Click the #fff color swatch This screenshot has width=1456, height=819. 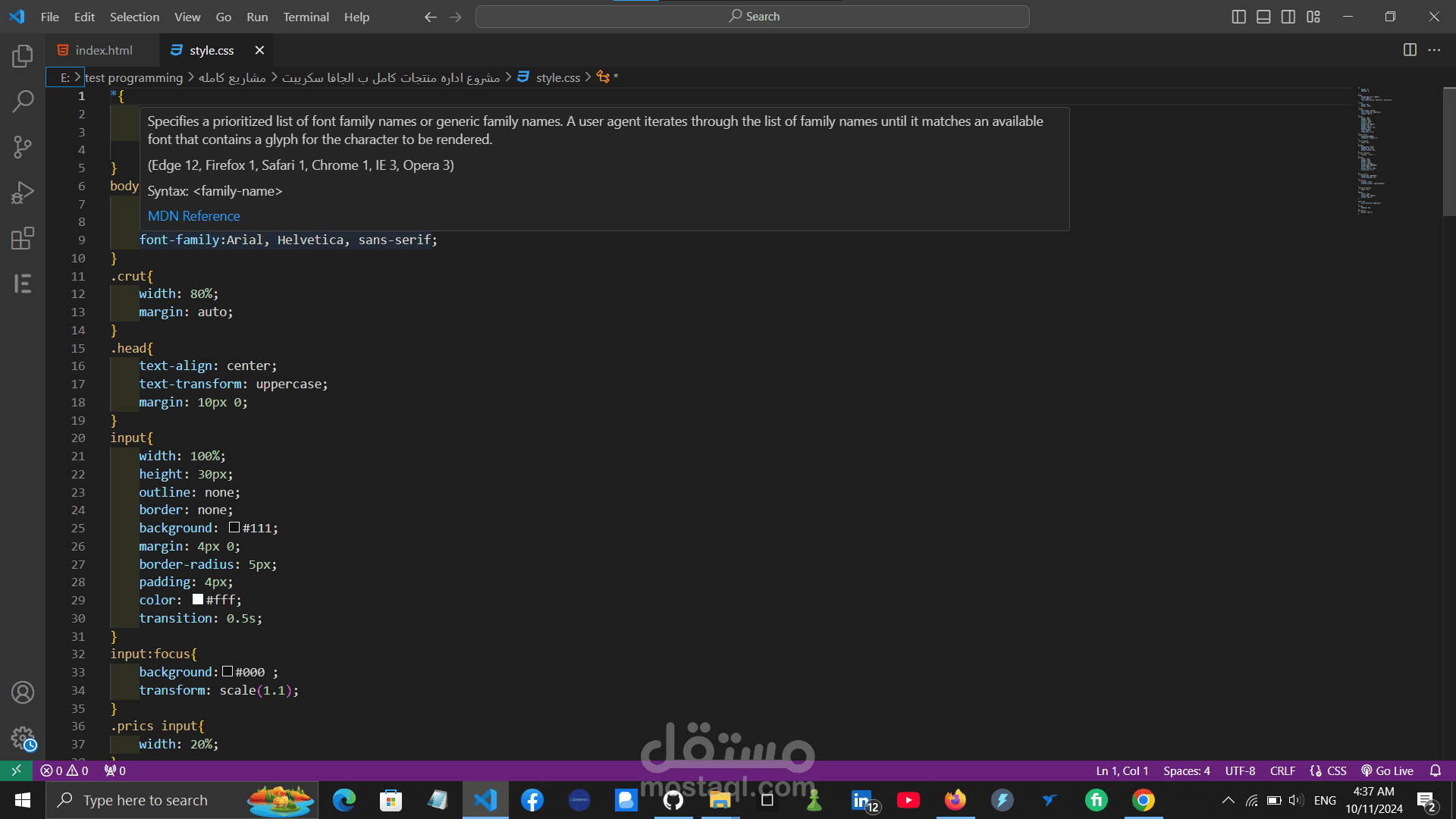pyautogui.click(x=198, y=600)
